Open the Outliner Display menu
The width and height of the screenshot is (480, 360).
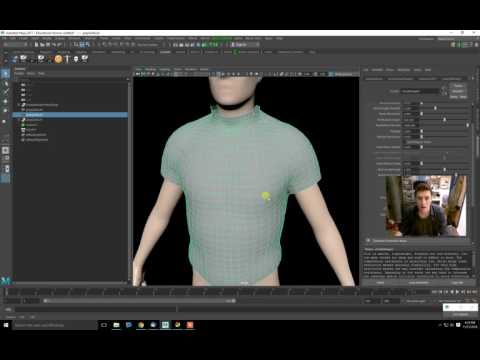tap(19, 73)
